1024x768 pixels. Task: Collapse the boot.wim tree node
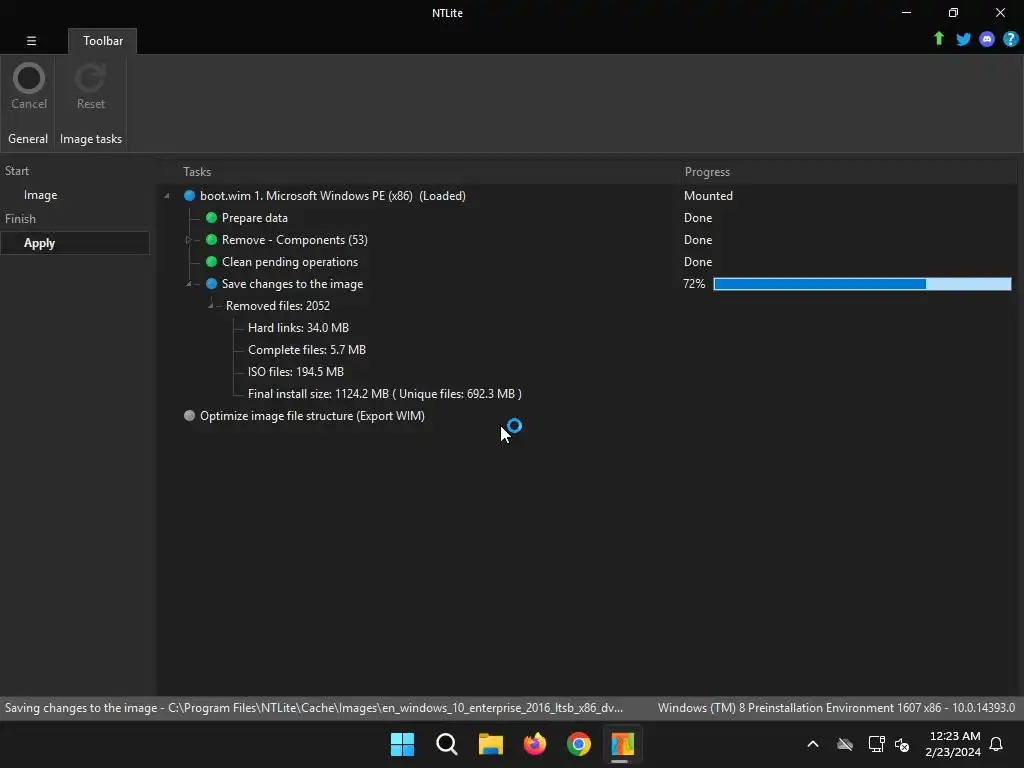(167, 196)
